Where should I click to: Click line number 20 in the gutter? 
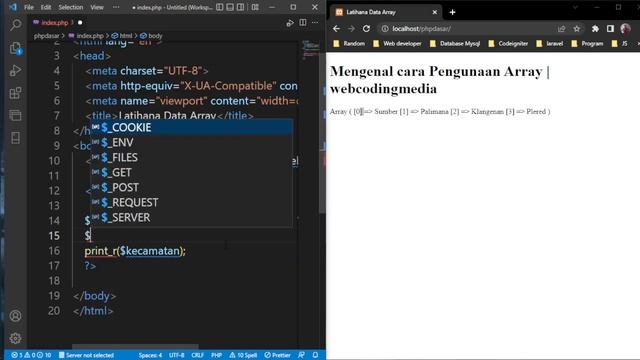point(54,311)
